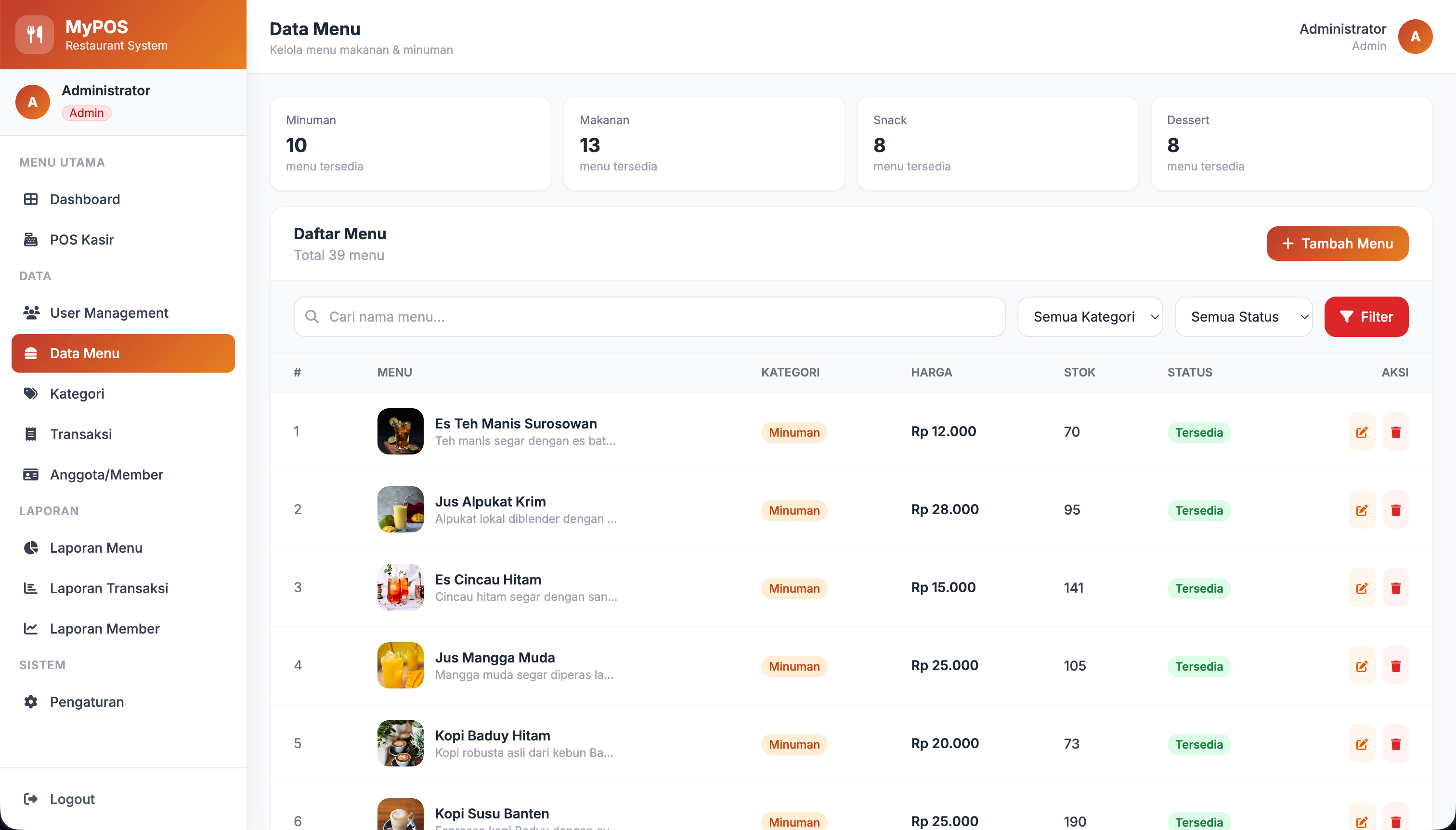Edit Es Teh Manis Surosowan entry
The image size is (1456, 830).
[x=1361, y=432]
